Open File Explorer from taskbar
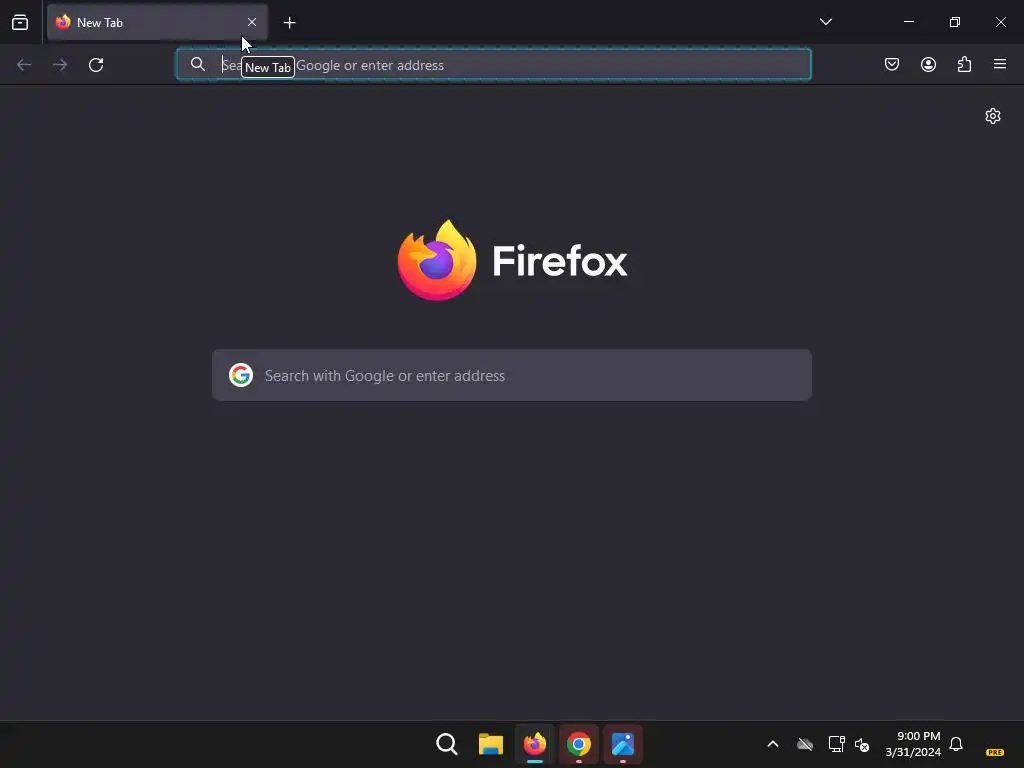 point(490,744)
